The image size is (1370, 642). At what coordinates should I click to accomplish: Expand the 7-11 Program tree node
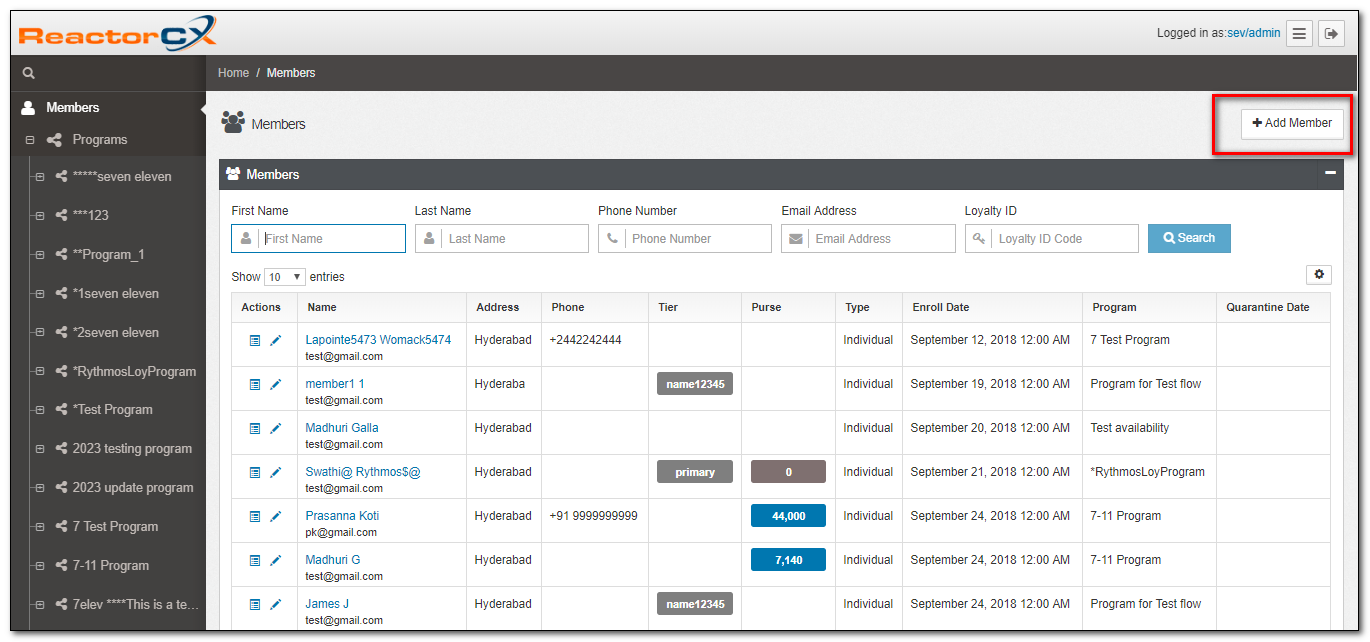coord(40,566)
